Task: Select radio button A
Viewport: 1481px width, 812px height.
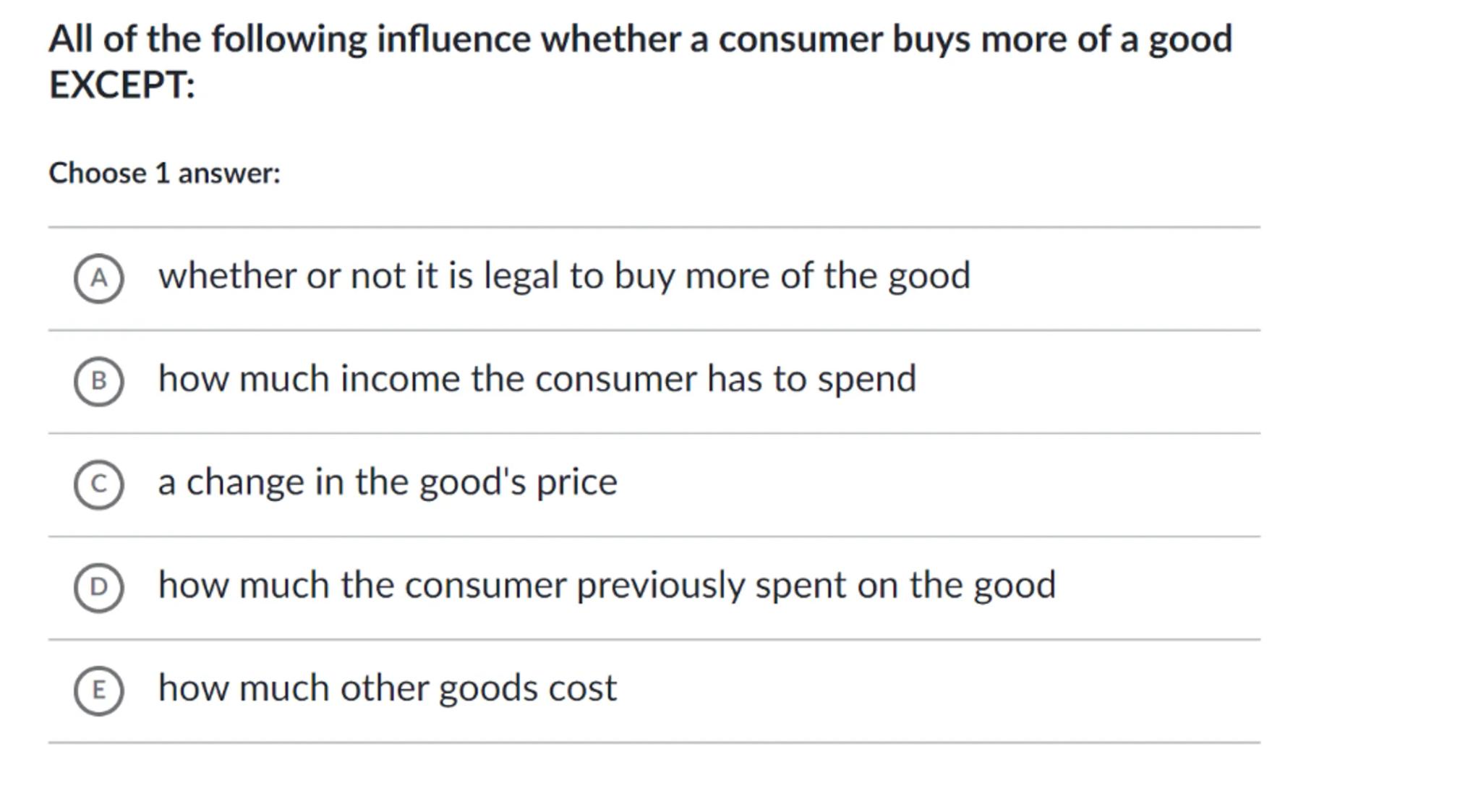Action: pyautogui.click(x=98, y=278)
